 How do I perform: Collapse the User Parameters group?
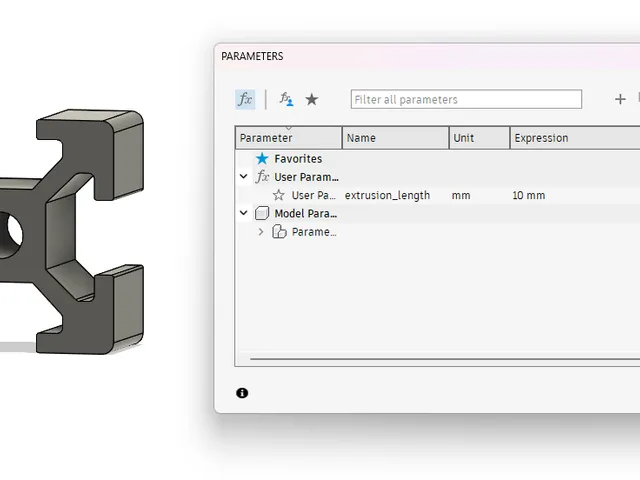coord(244,177)
